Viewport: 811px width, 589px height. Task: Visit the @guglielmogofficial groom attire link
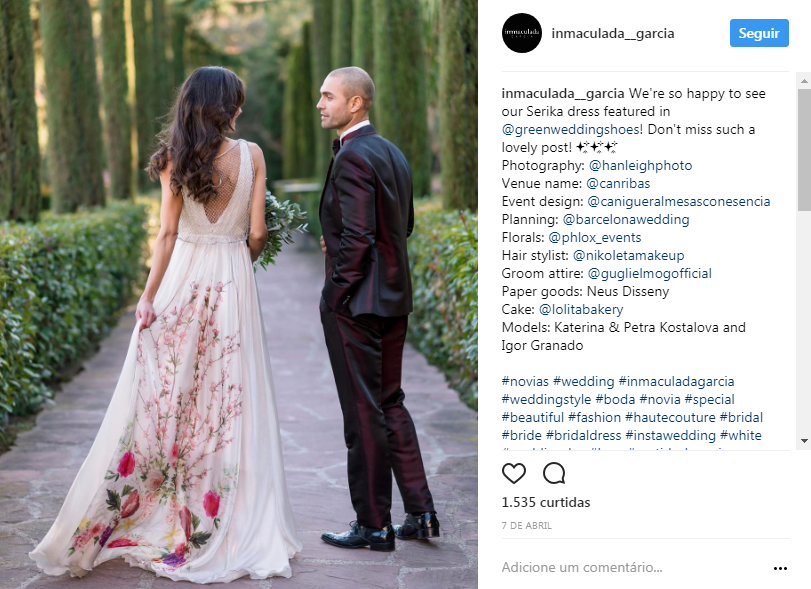650,274
